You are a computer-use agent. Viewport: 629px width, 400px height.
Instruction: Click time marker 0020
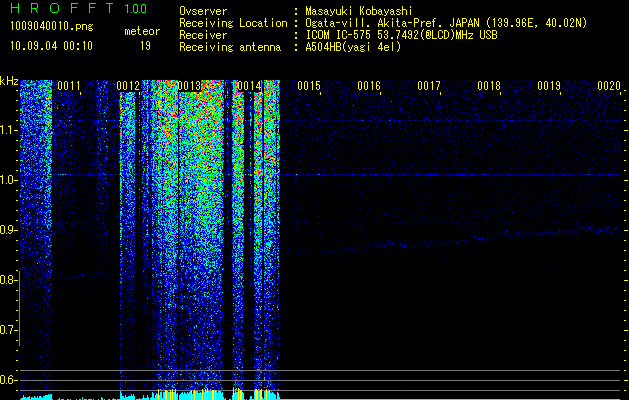[609, 86]
